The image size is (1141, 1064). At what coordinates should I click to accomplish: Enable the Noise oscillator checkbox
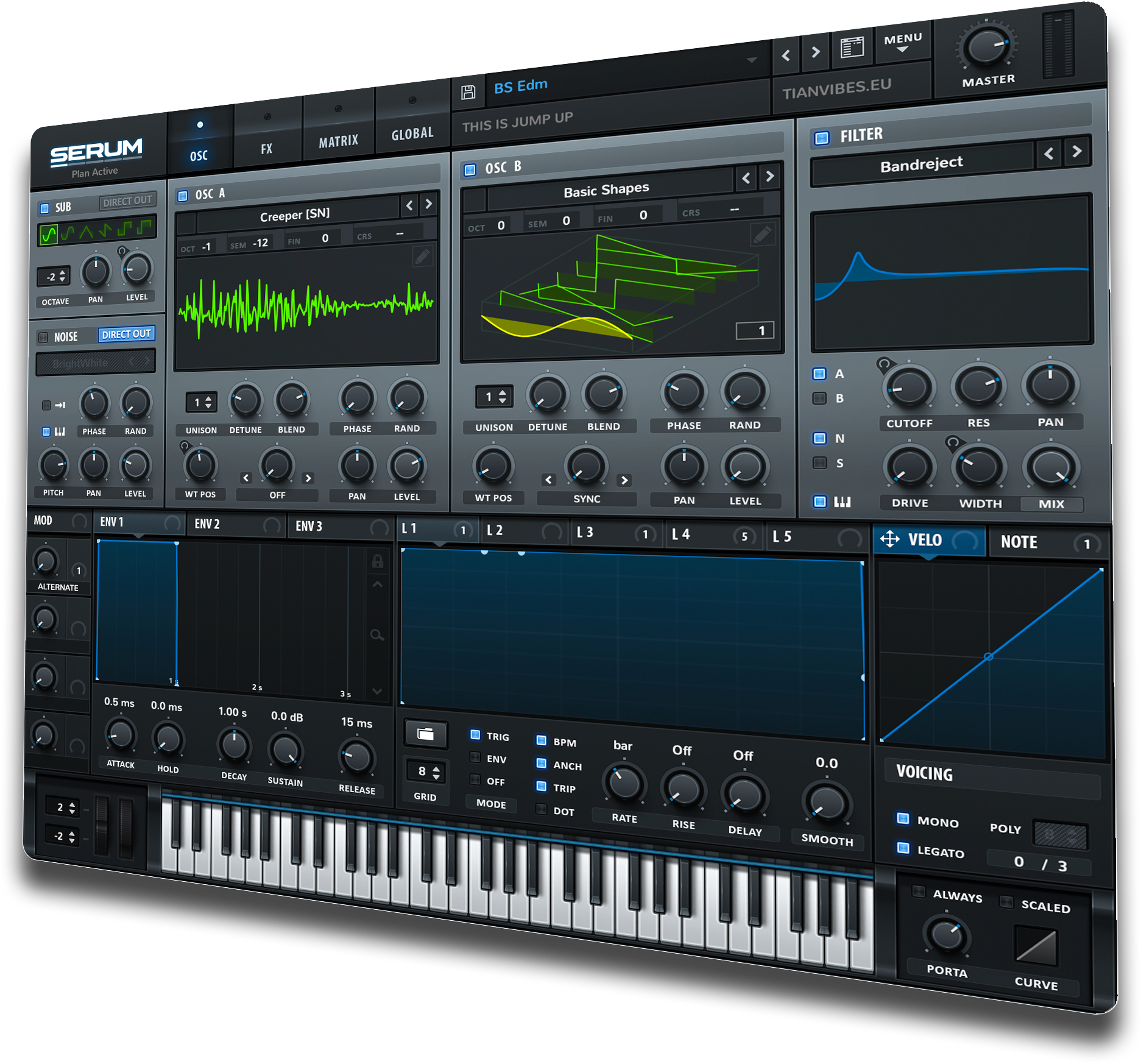coord(43,337)
